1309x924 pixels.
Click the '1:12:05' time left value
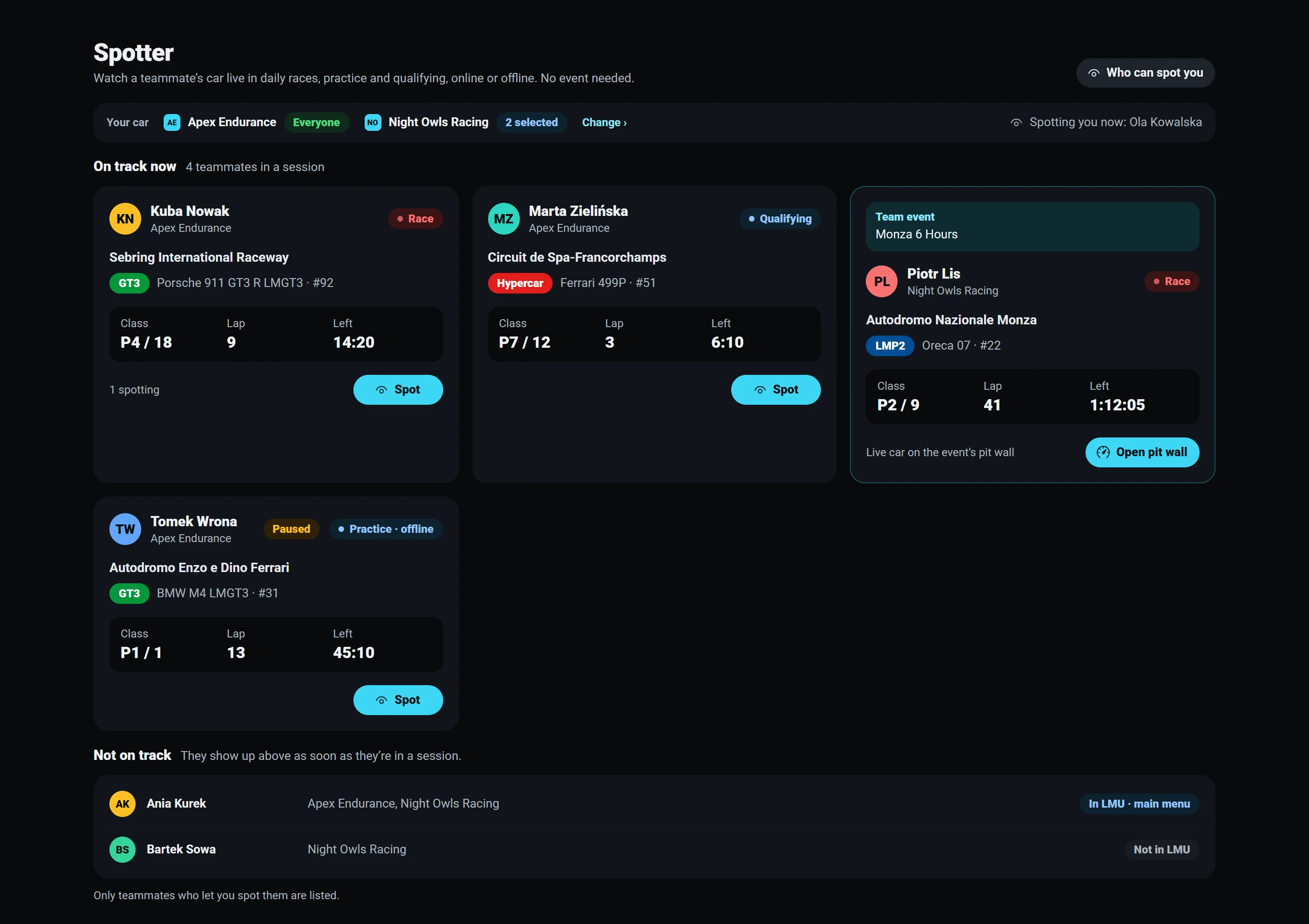point(1117,405)
